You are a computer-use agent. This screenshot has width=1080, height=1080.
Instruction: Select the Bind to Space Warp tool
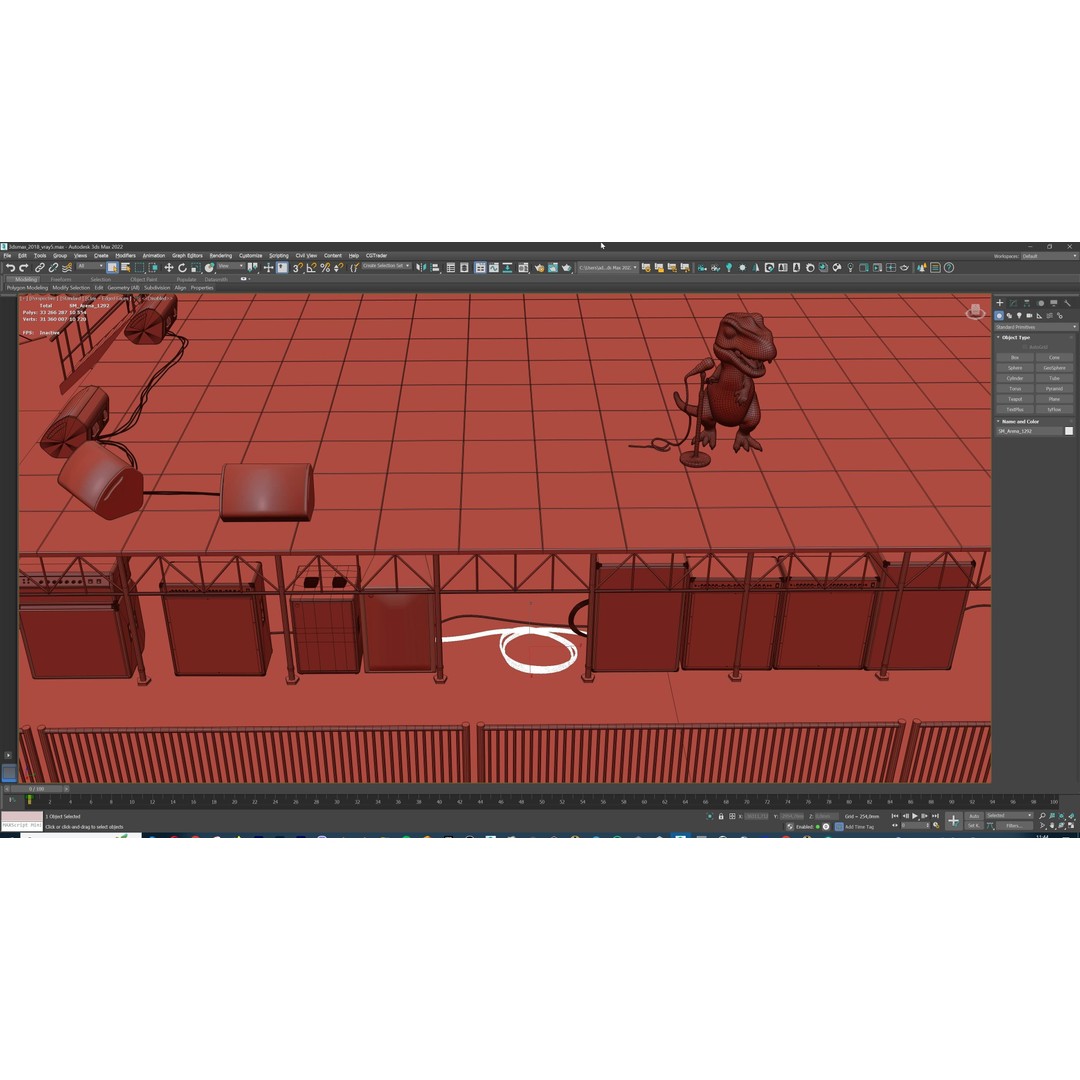point(67,267)
